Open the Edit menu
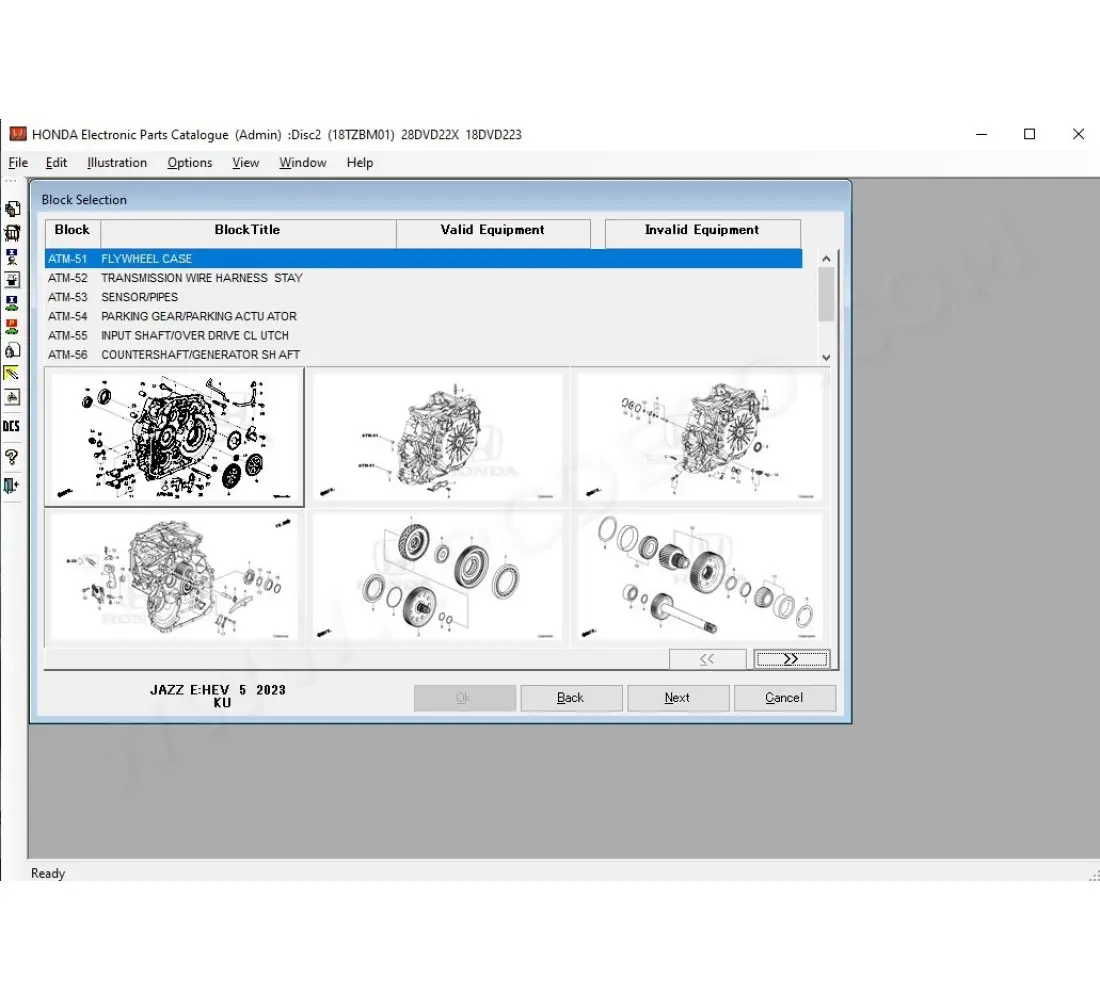 pyautogui.click(x=56, y=163)
